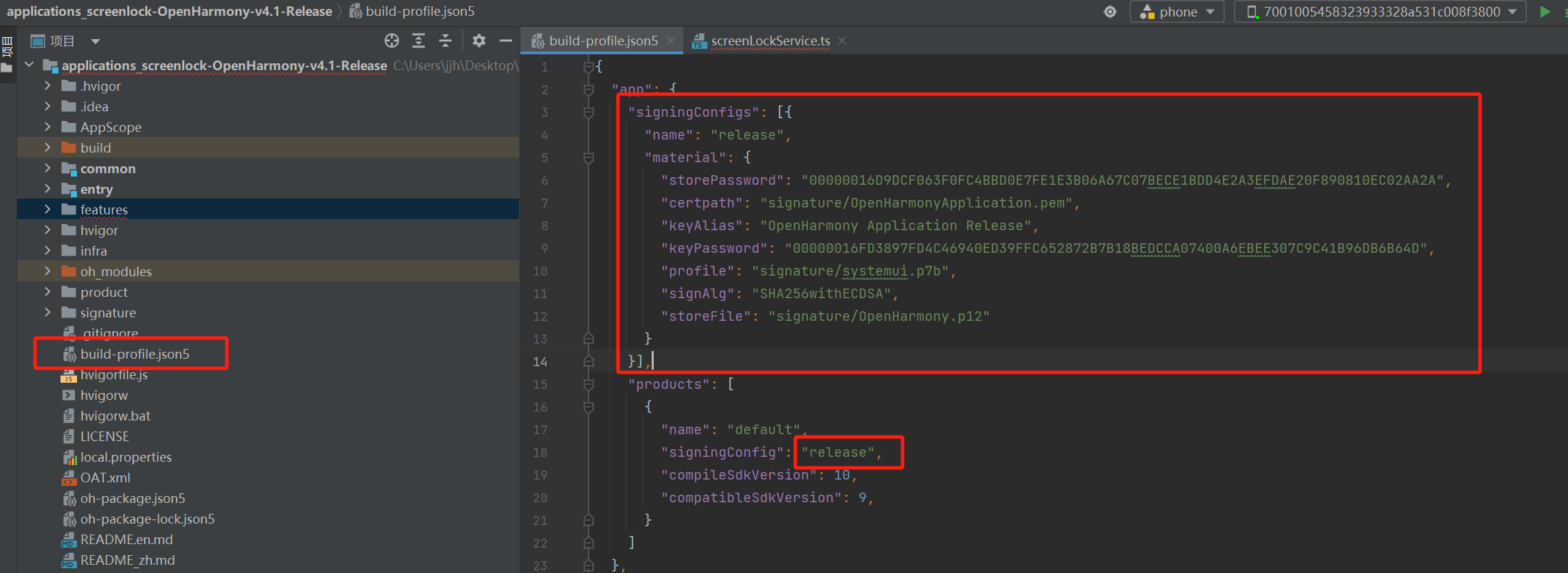
Task: Open local.properties file
Action: pyautogui.click(x=126, y=457)
